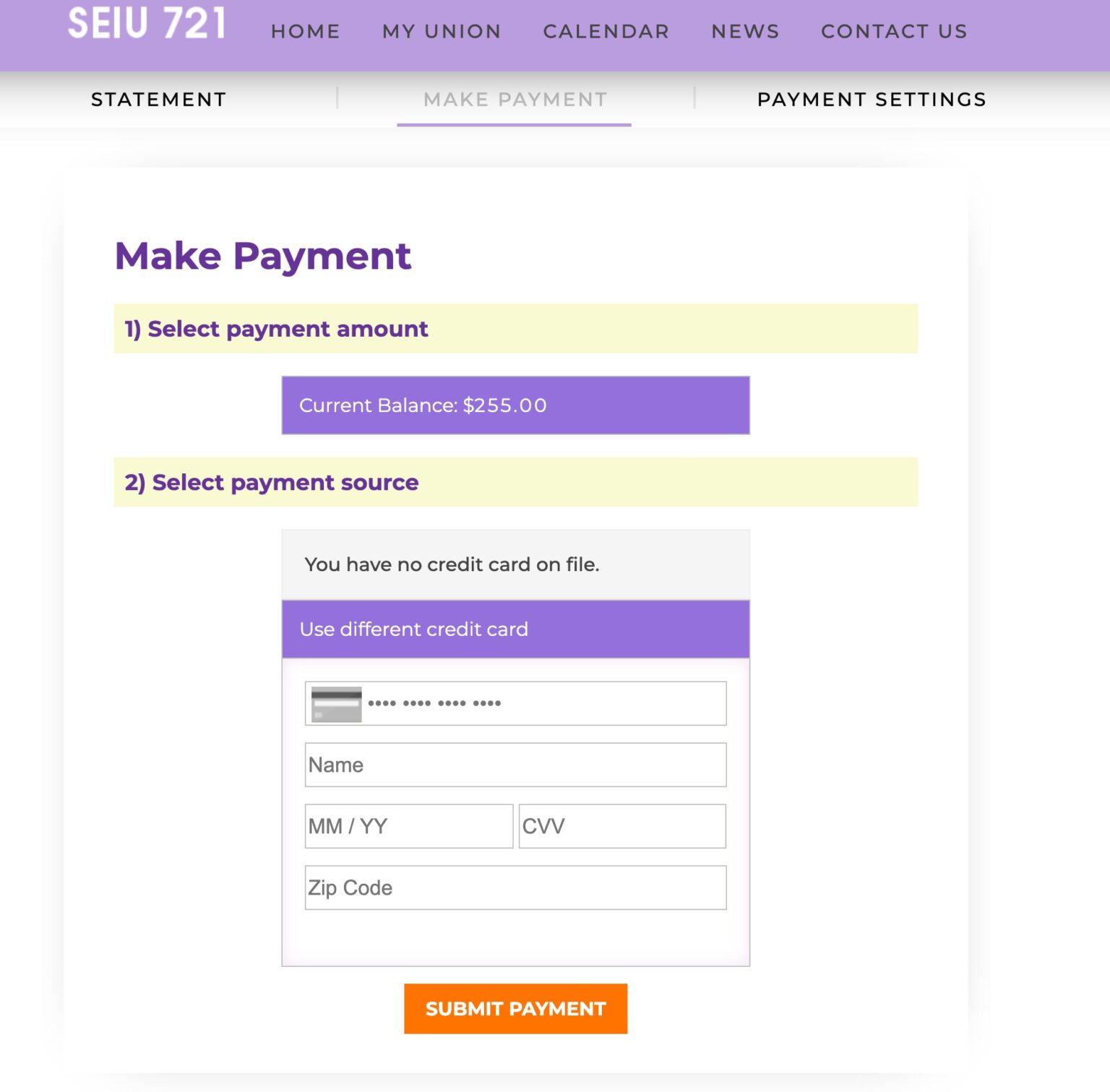
Task: Select the MM / YY expiration field
Action: [408, 826]
